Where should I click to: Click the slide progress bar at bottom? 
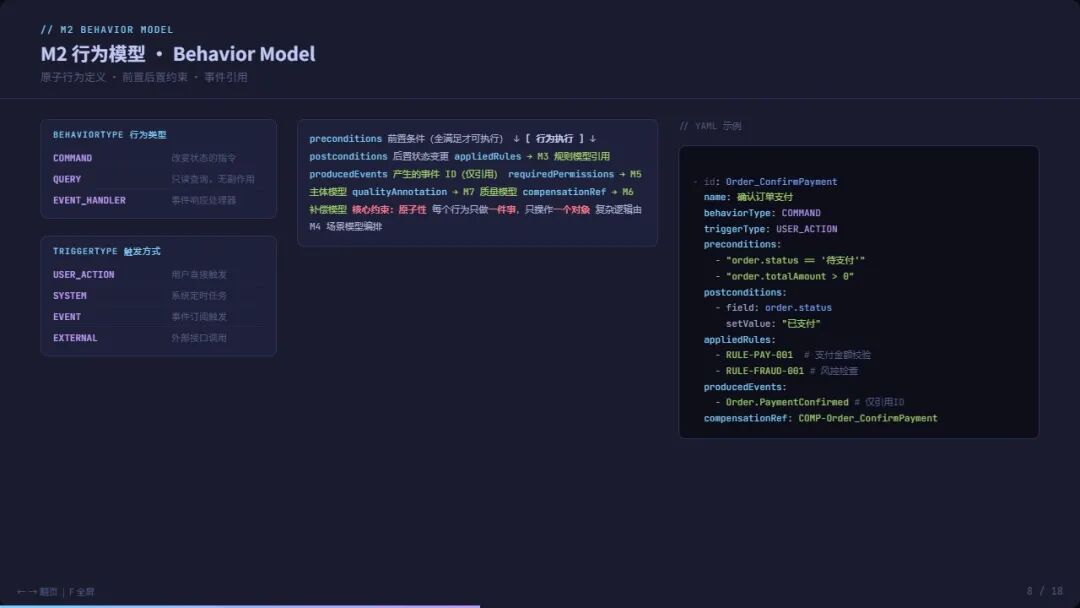click(240, 606)
